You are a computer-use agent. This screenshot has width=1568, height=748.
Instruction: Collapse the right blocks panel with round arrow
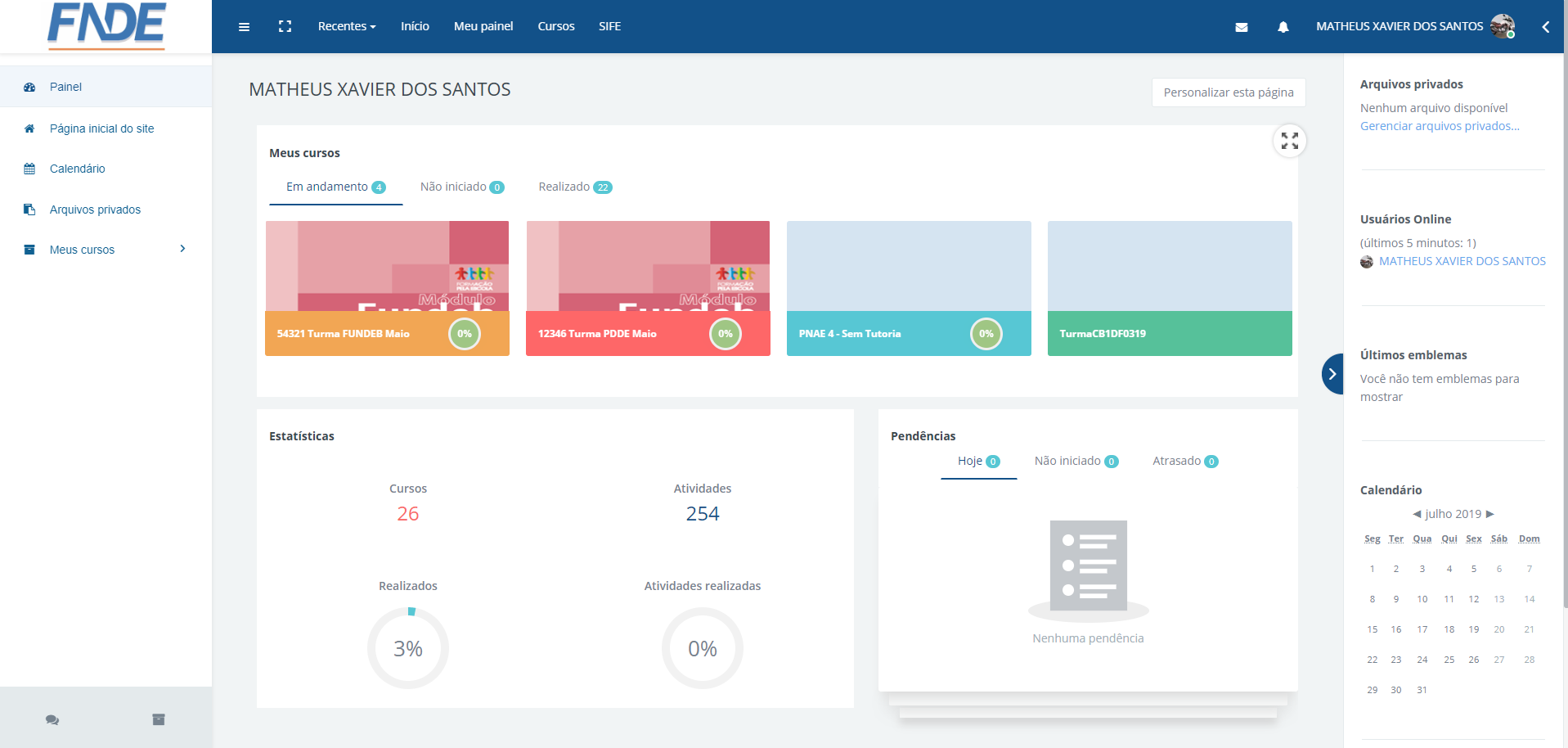pyautogui.click(x=1332, y=374)
